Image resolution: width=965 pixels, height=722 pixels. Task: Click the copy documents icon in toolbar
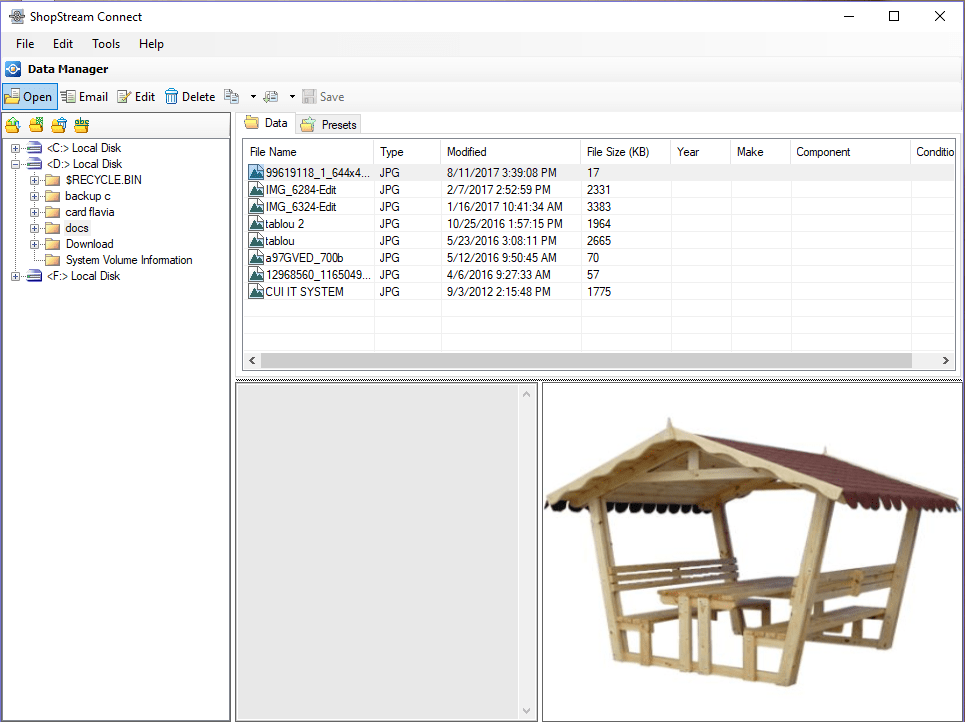(x=232, y=97)
